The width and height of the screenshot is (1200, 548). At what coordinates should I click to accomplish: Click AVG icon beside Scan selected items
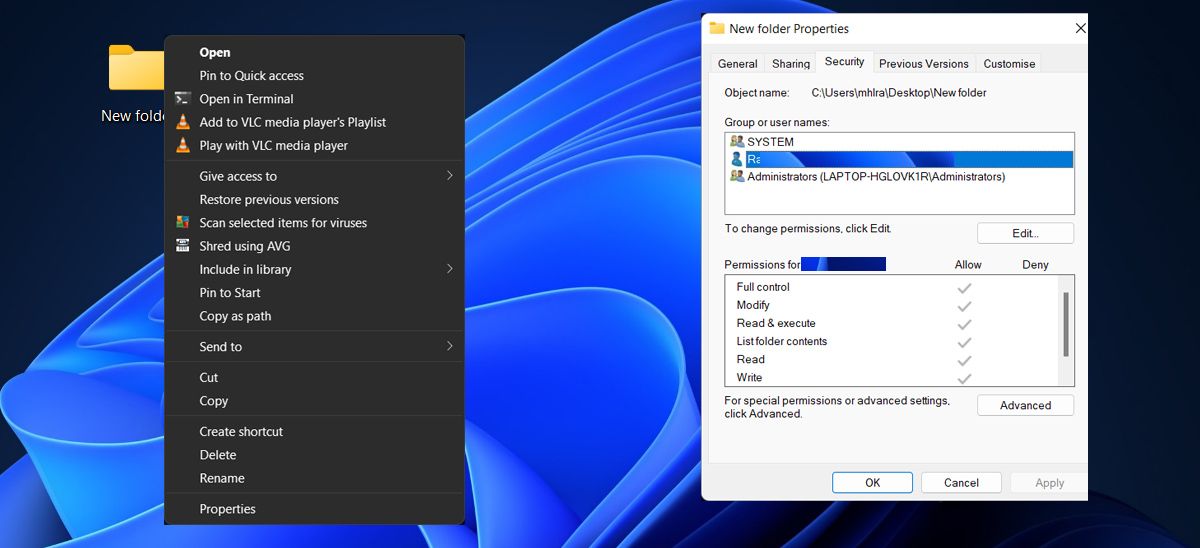(182, 223)
